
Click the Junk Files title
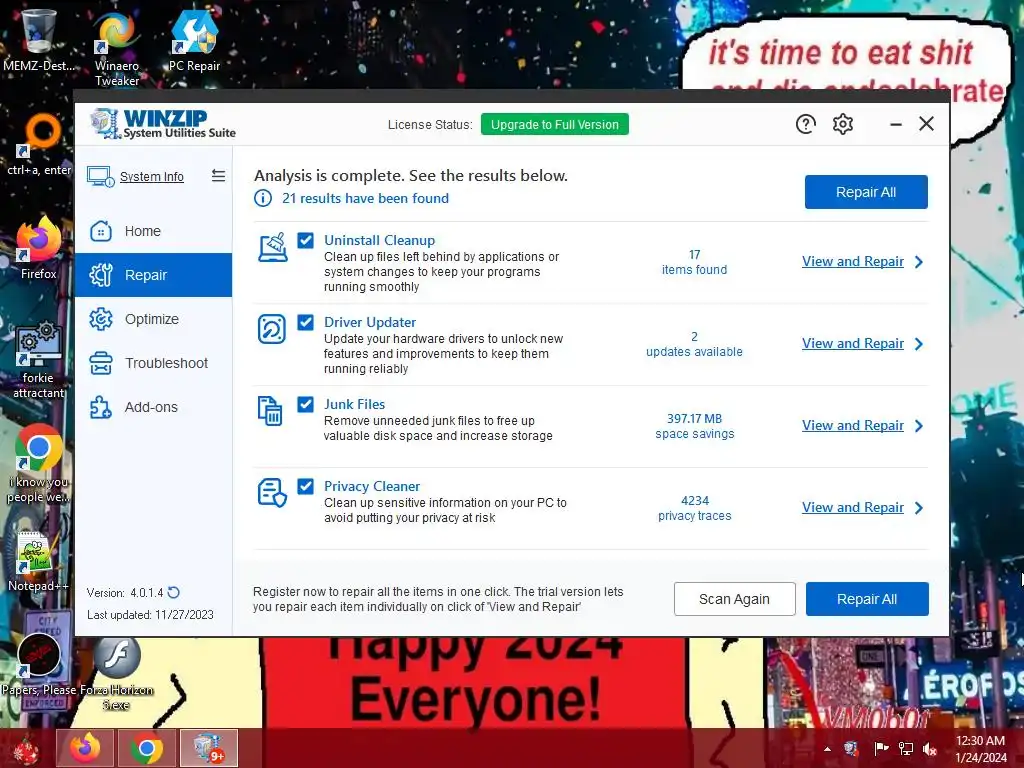pos(355,404)
